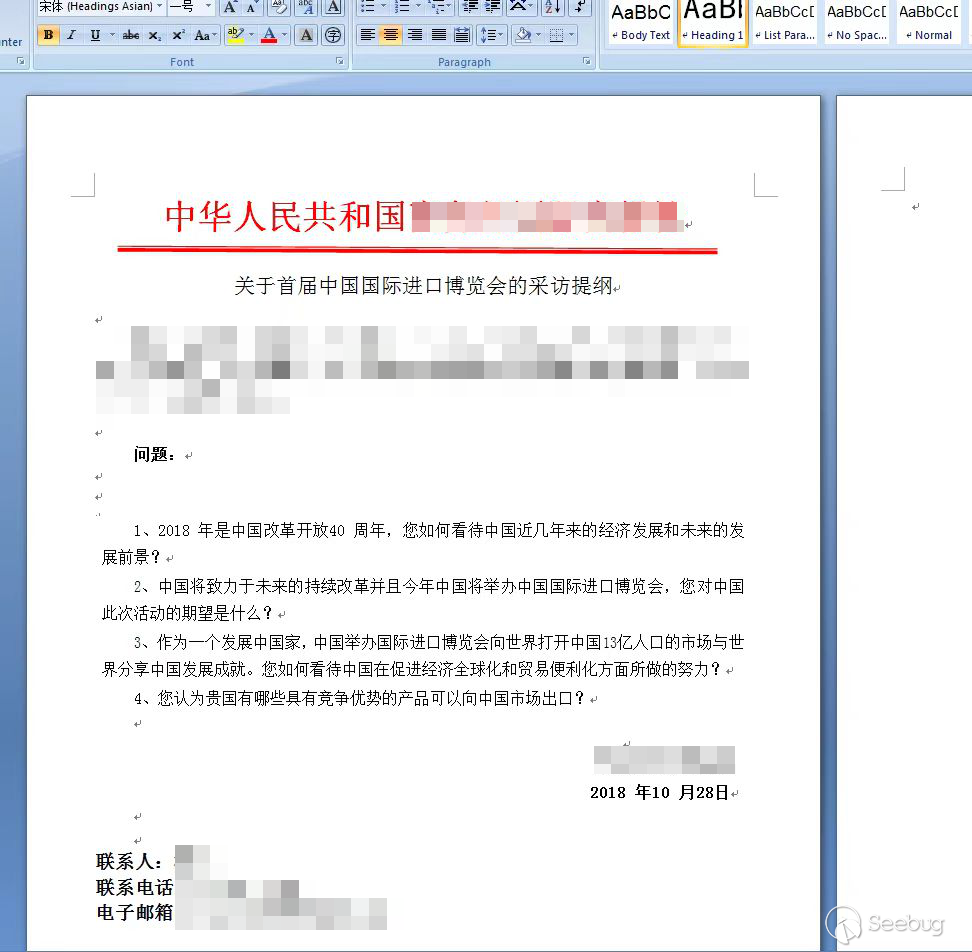The width and height of the screenshot is (972, 952).
Task: Toggle Underline formatting
Action: click(x=95, y=35)
